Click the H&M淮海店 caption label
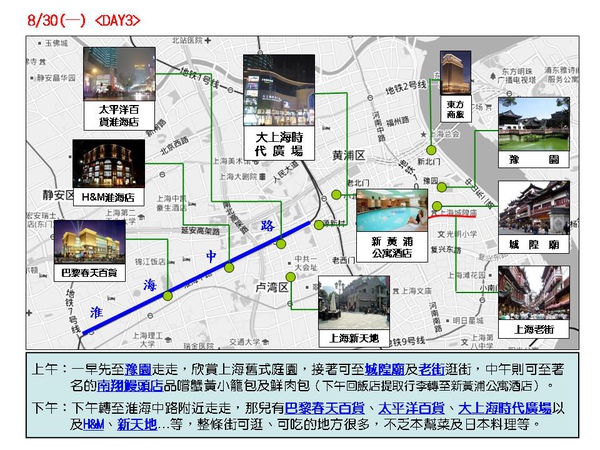Screen dimensions: 600x450 pos(108,197)
